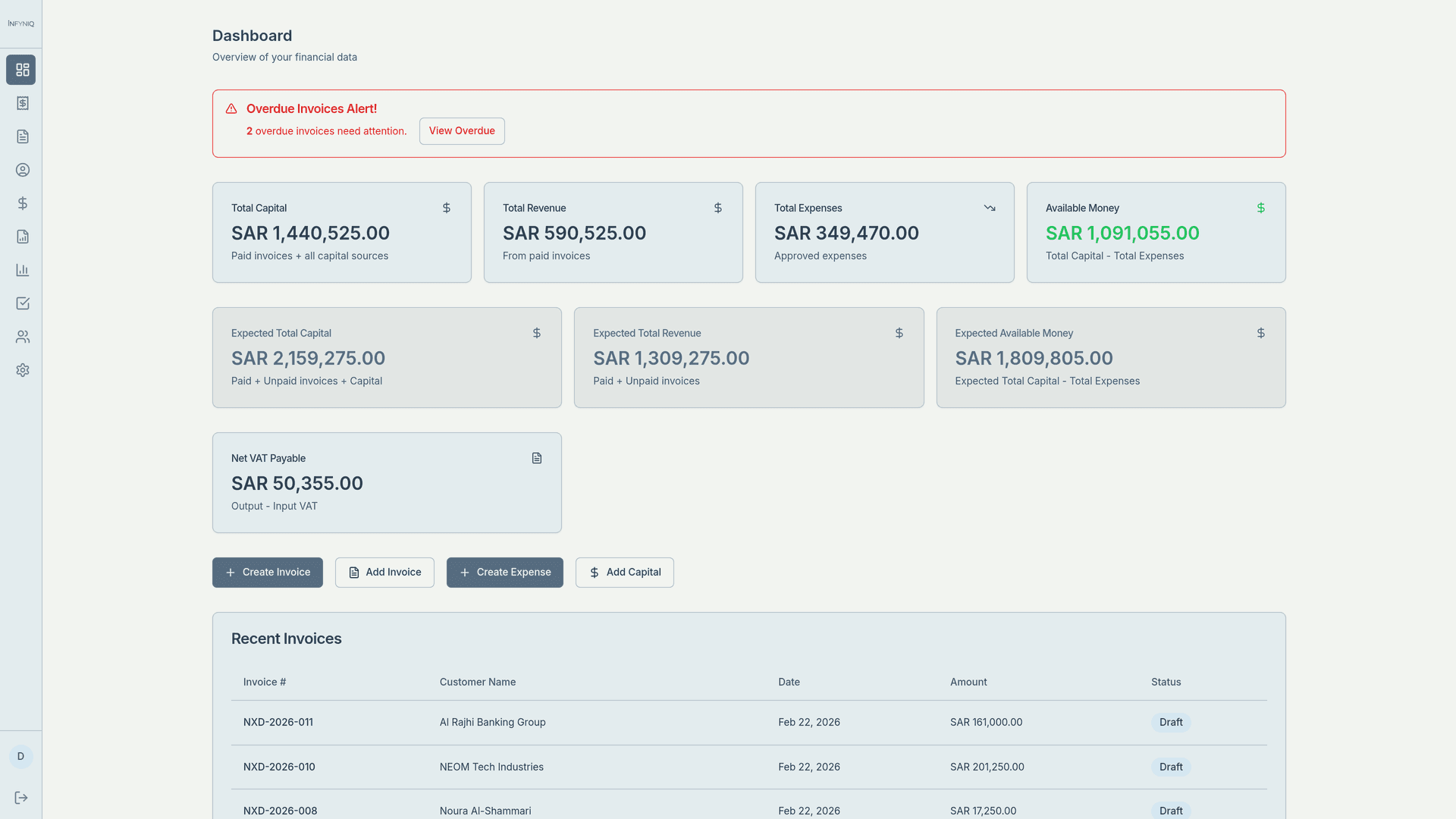Screen dimensions: 1456x819
Task: Open the team page via the users icon
Action: (21, 337)
